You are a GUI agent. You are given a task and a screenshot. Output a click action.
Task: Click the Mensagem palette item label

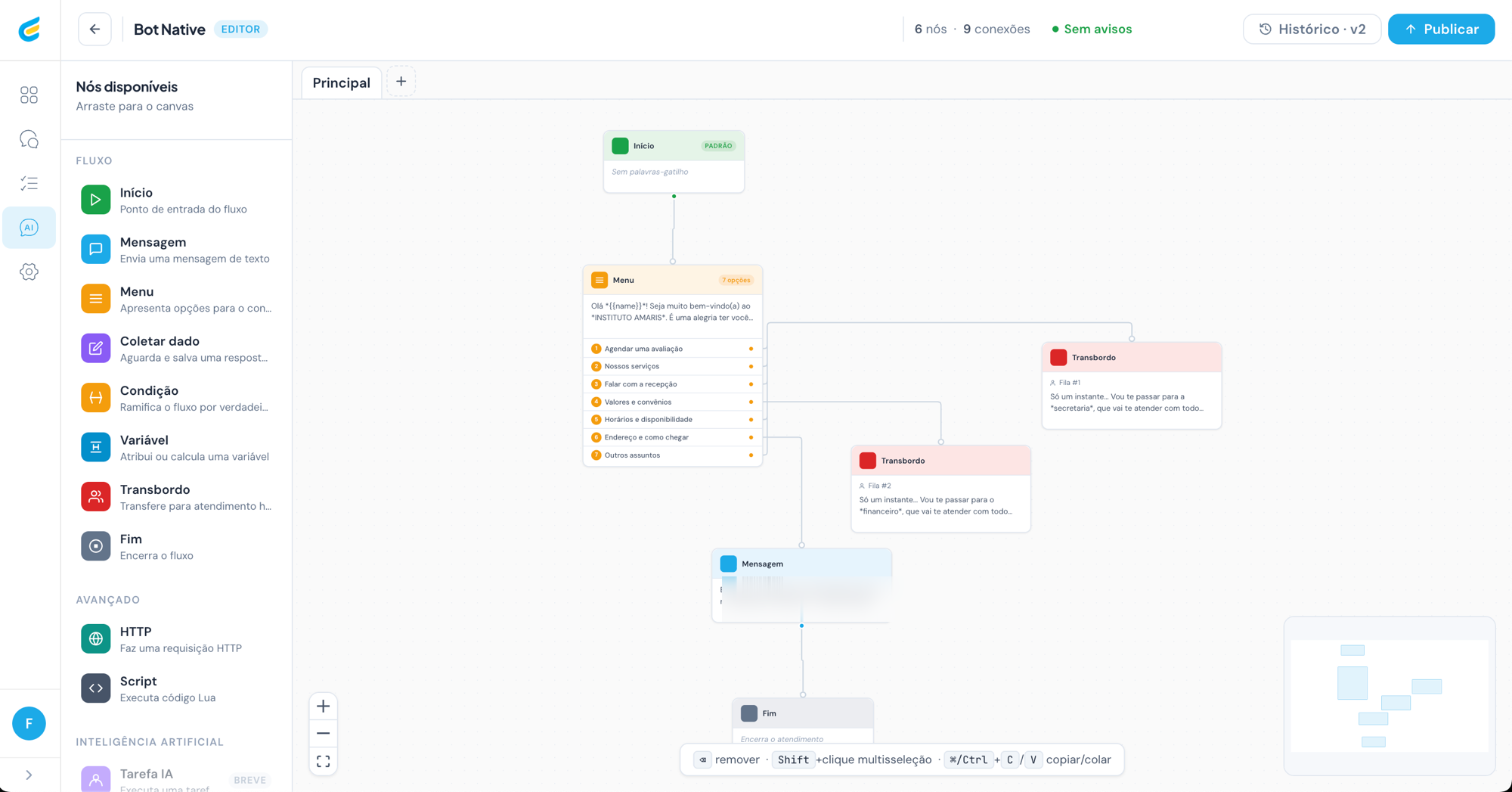tap(153, 242)
